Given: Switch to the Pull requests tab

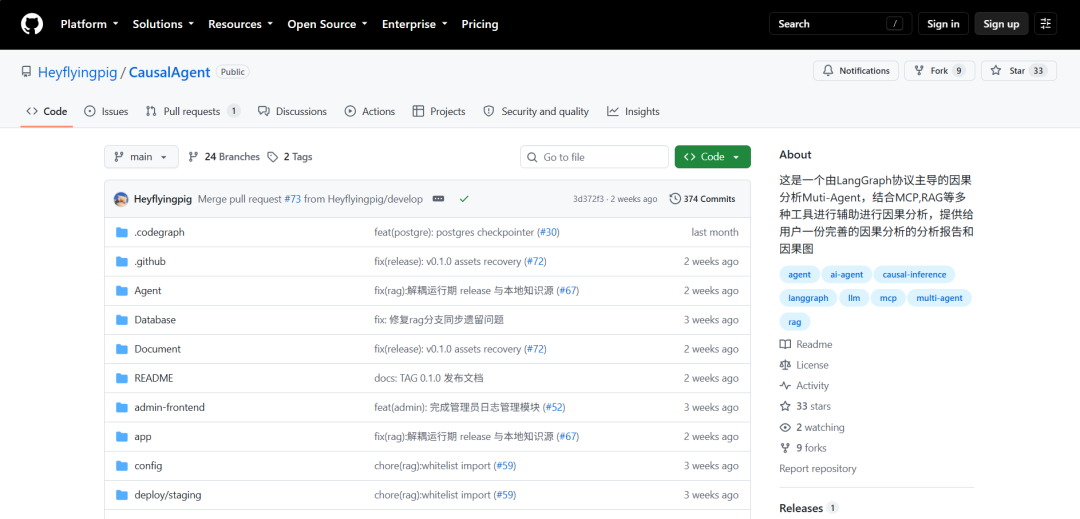Looking at the screenshot, I should [x=193, y=112].
